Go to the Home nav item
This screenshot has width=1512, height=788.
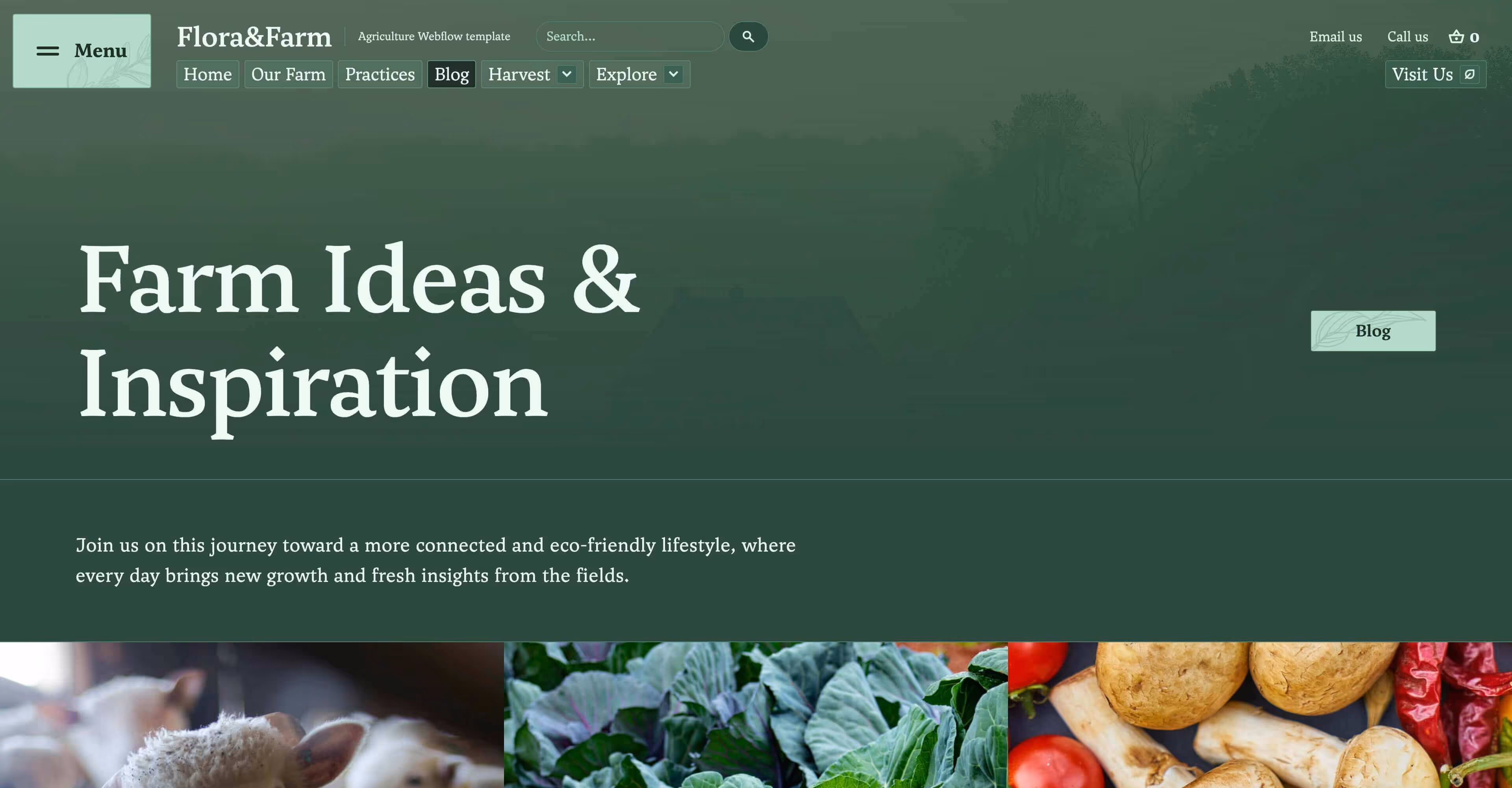tap(208, 74)
